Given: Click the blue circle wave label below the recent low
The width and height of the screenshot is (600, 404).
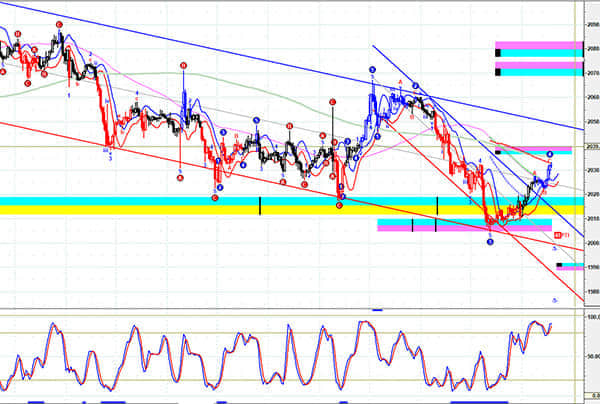Looking at the screenshot, I should pos(490,242).
